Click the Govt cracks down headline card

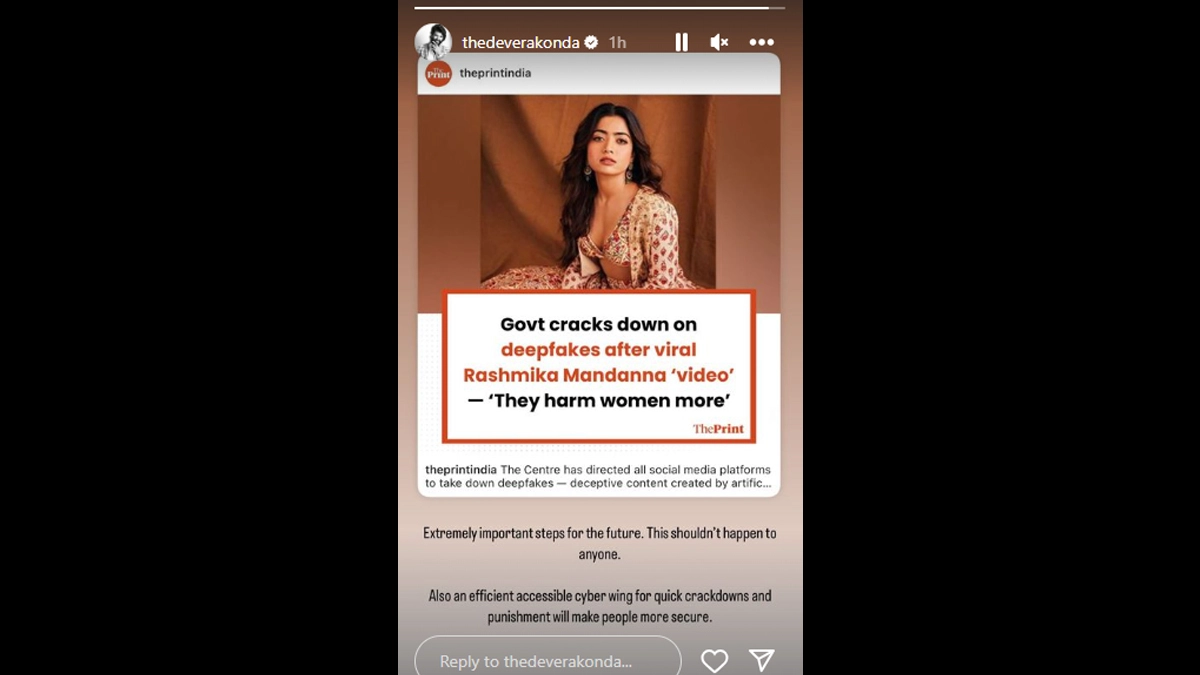tap(599, 366)
